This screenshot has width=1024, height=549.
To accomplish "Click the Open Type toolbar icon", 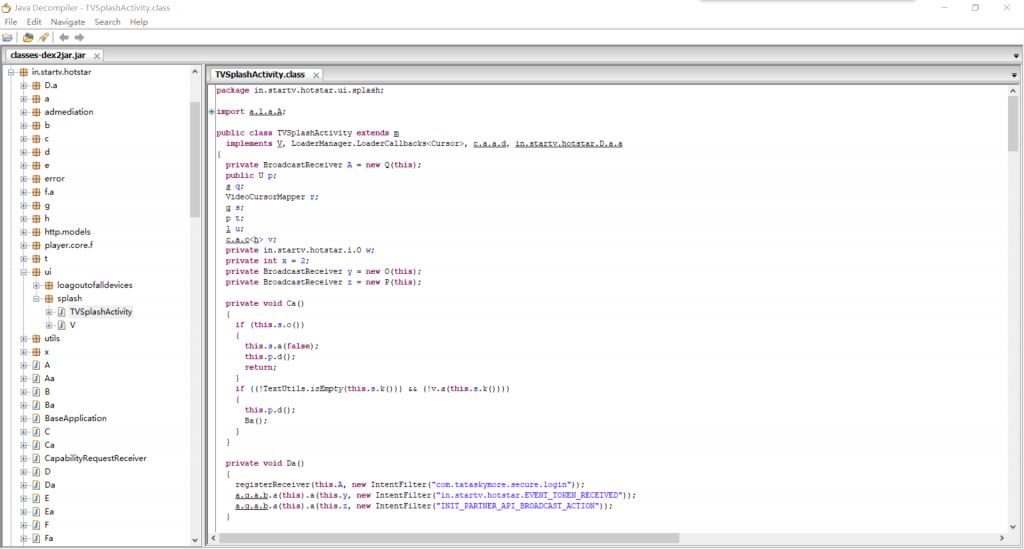I will tap(28, 38).
